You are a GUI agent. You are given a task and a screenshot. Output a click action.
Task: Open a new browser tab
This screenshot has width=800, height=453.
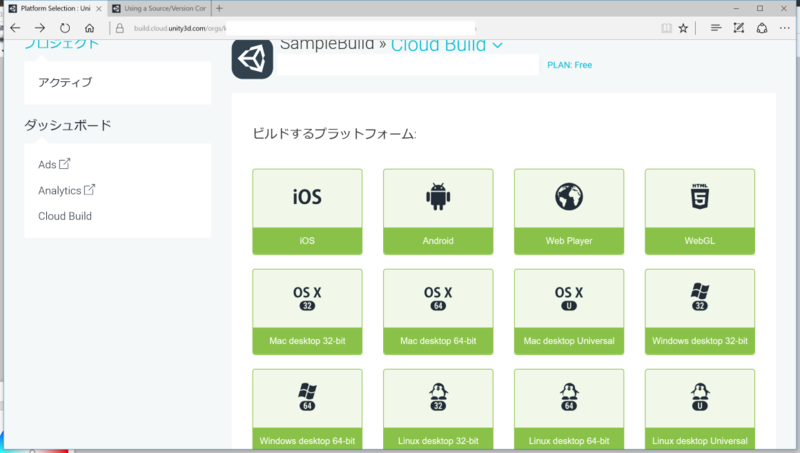point(219,8)
